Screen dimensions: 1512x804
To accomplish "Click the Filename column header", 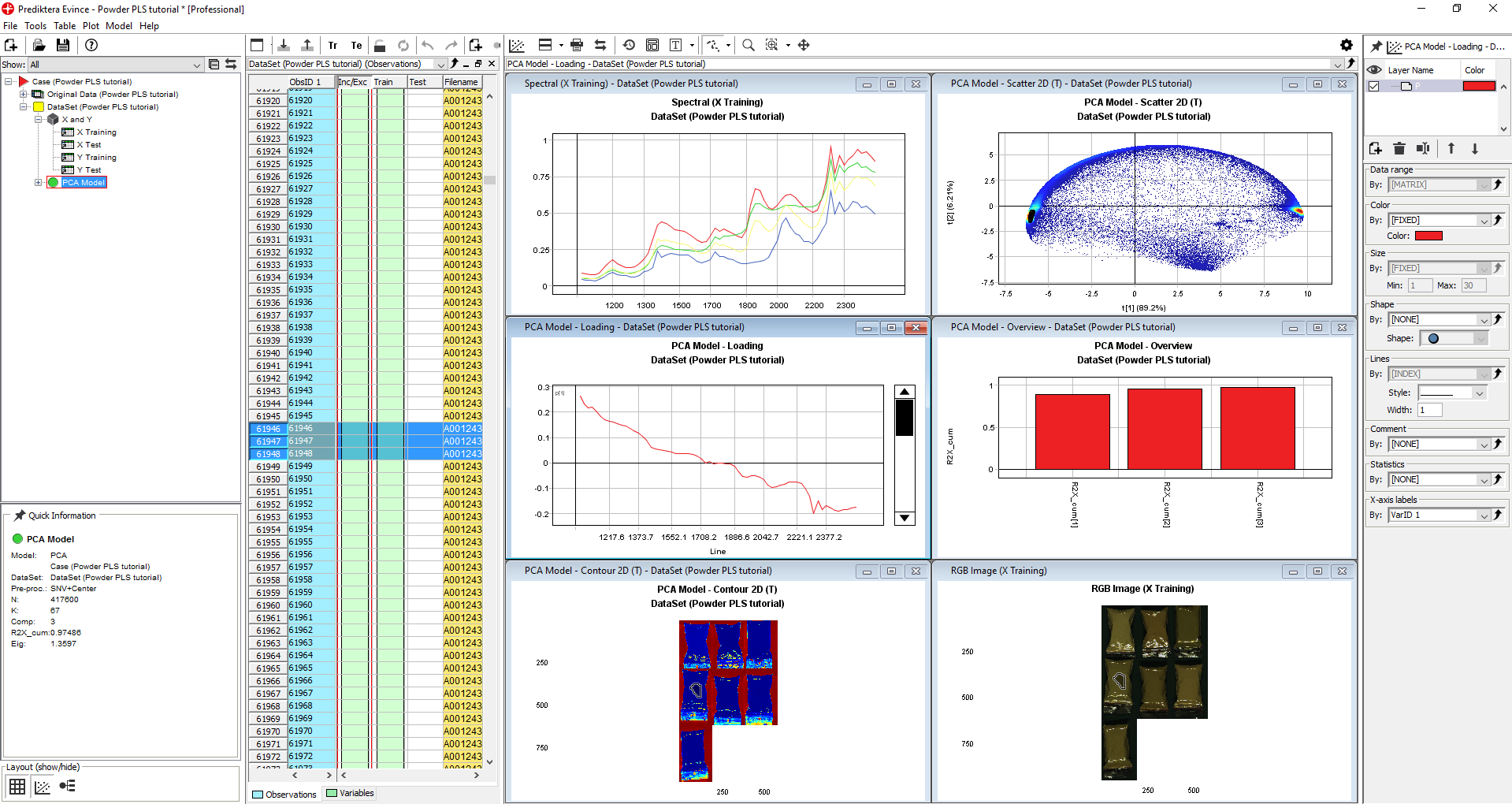I will point(462,82).
